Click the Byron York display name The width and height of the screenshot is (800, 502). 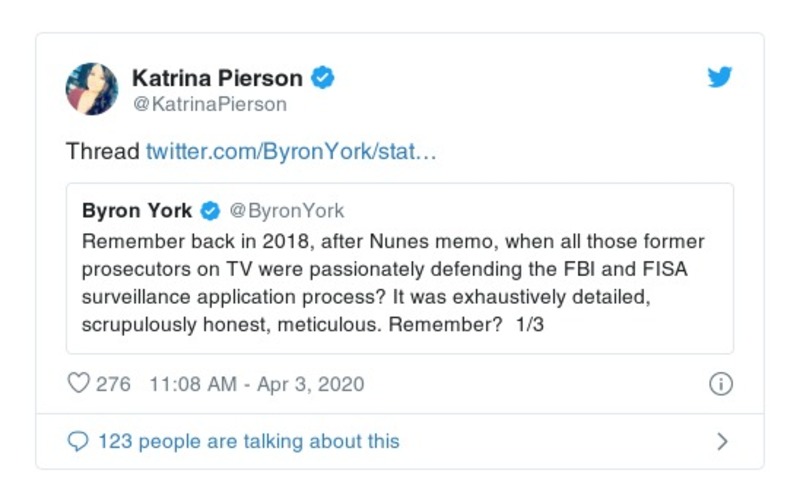pyautogui.click(x=138, y=211)
